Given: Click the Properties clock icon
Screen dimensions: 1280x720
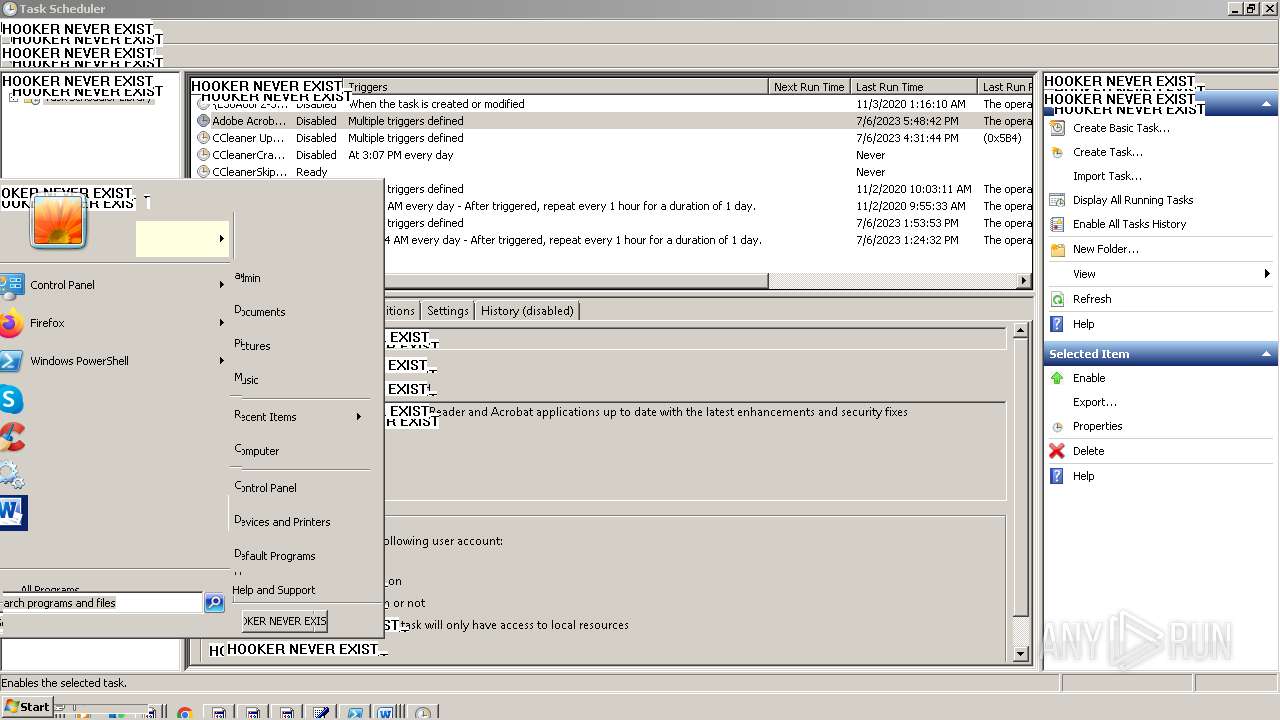Looking at the screenshot, I should click(1057, 427).
